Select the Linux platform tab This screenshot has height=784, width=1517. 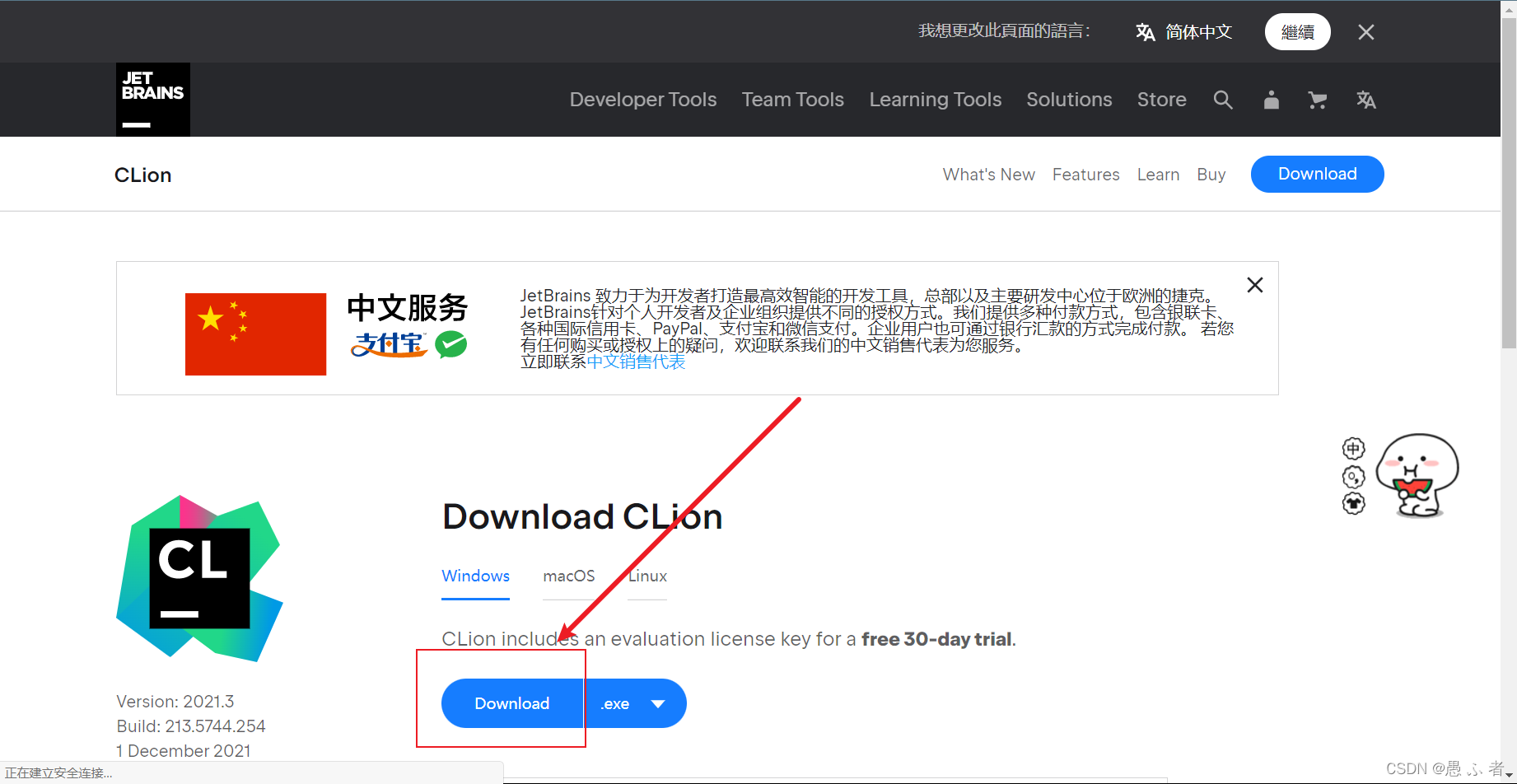point(647,576)
